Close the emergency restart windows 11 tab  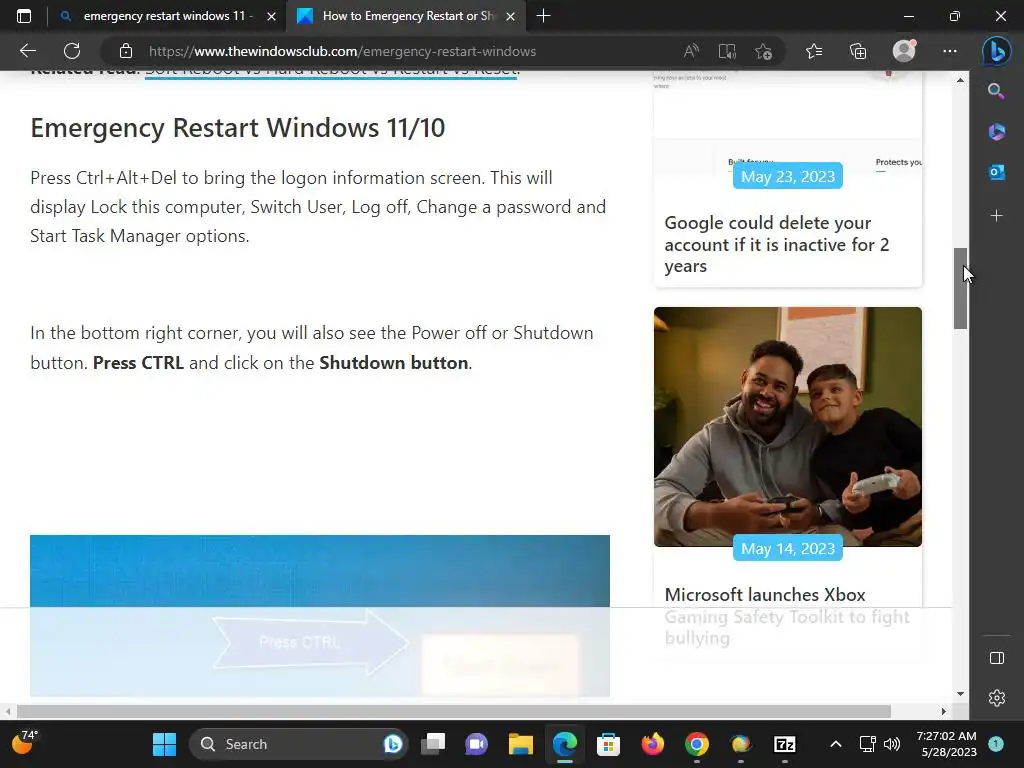(x=271, y=16)
